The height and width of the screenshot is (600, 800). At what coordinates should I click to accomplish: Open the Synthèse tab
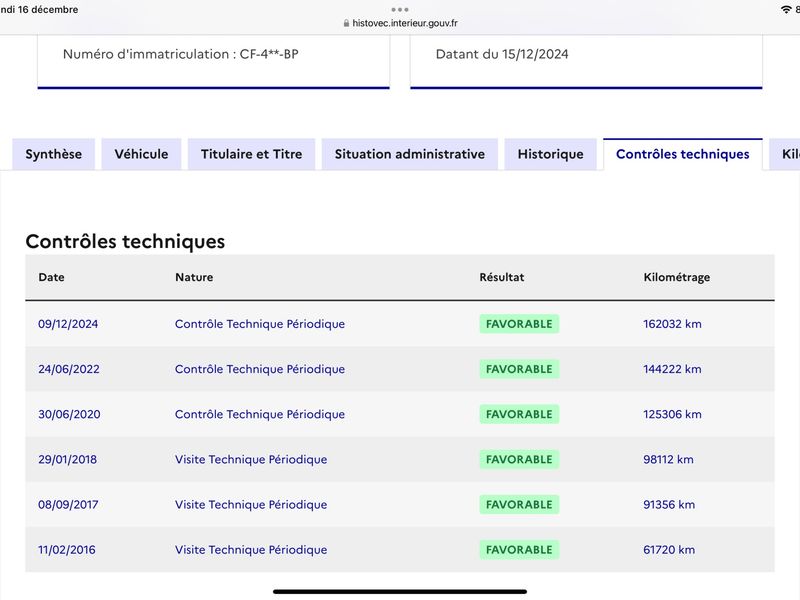pyautogui.click(x=54, y=154)
